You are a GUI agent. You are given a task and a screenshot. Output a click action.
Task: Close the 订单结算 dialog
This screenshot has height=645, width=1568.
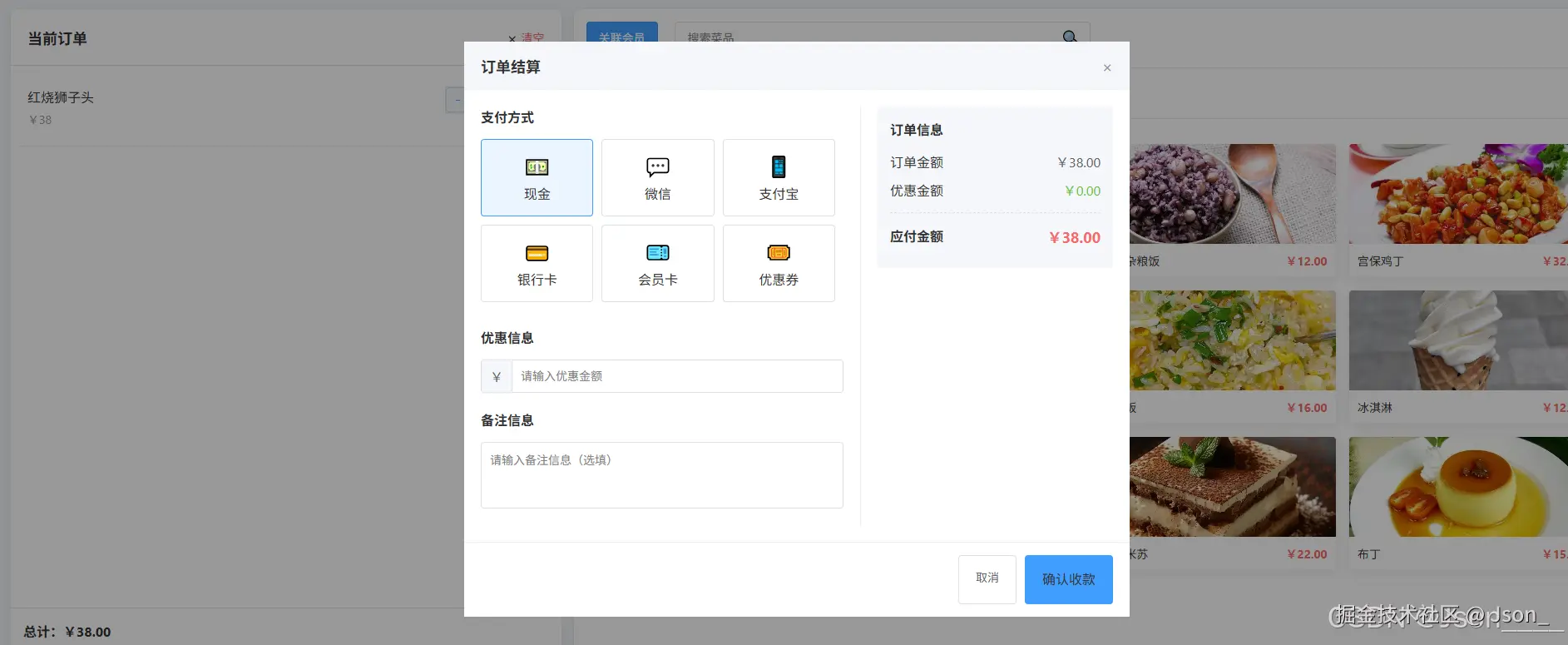(1107, 67)
